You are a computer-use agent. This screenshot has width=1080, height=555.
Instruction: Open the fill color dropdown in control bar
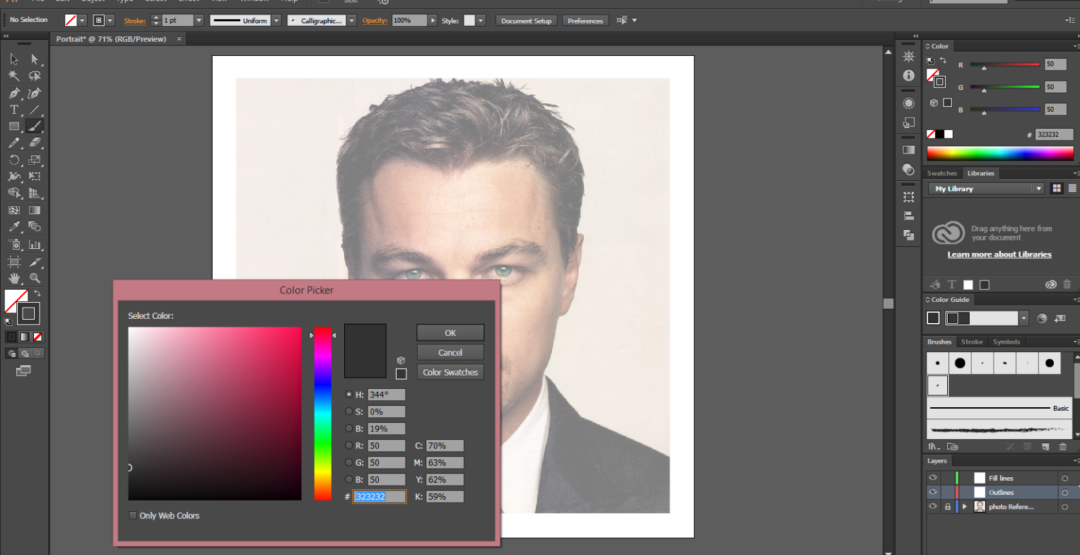tap(83, 21)
